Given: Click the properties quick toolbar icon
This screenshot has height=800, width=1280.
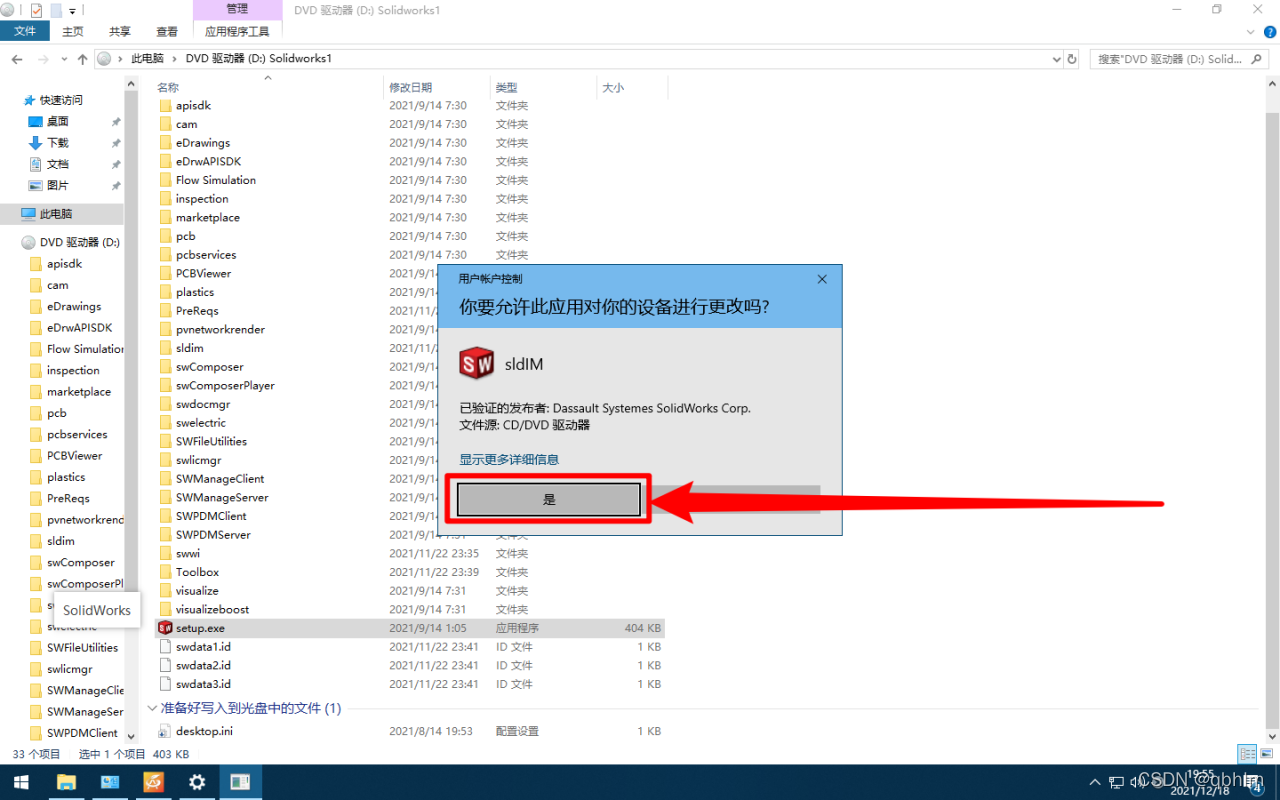Looking at the screenshot, I should pyautogui.click(x=37, y=10).
